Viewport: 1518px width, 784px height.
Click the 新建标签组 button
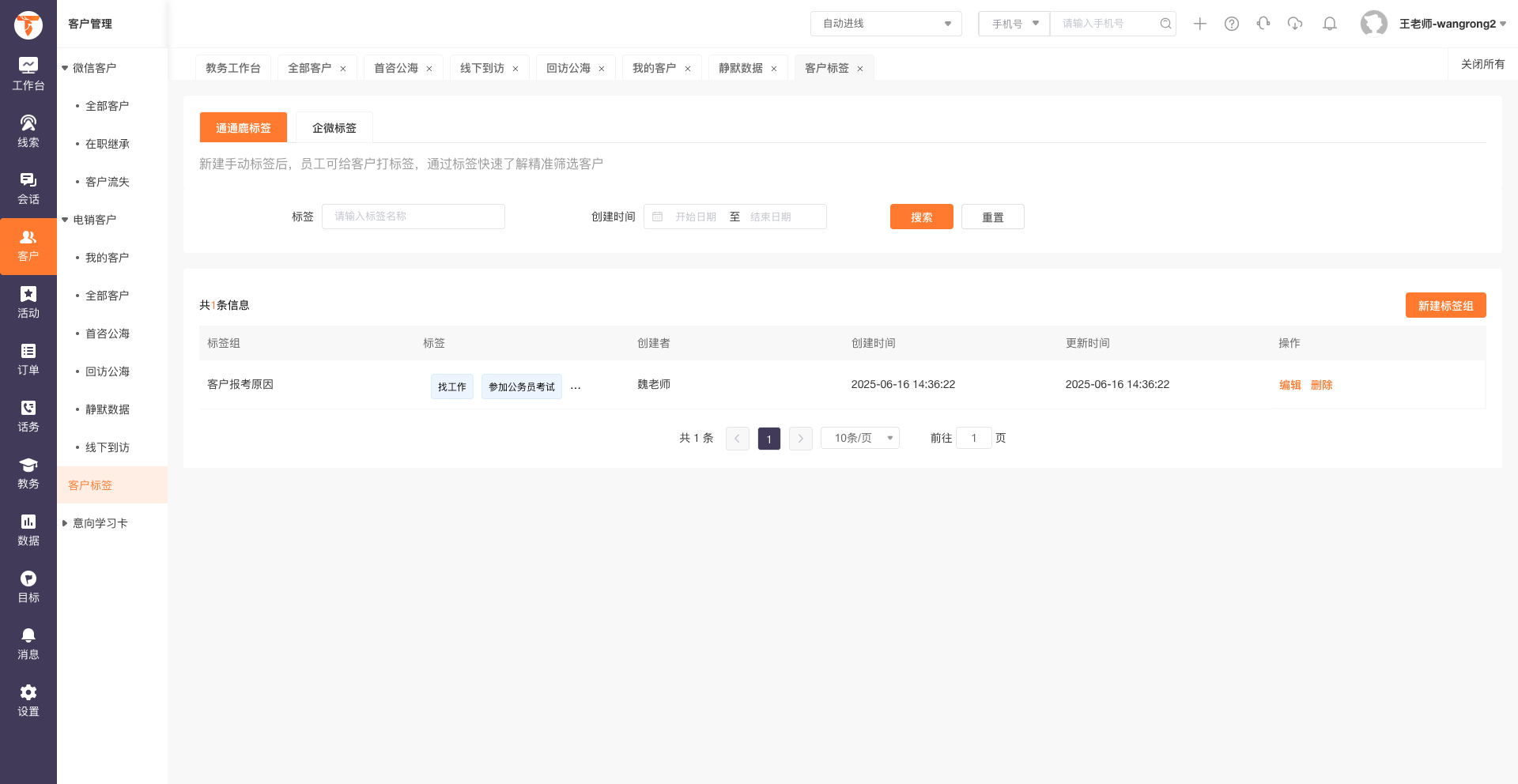pyautogui.click(x=1445, y=306)
